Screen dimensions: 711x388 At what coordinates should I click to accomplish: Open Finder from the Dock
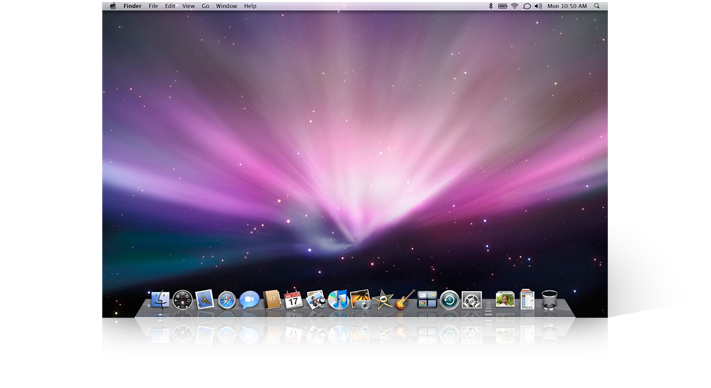pos(160,300)
